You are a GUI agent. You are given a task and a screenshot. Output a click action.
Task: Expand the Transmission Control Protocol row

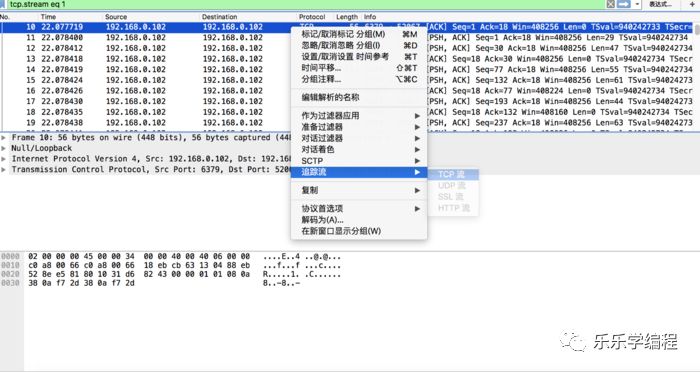click(4, 170)
